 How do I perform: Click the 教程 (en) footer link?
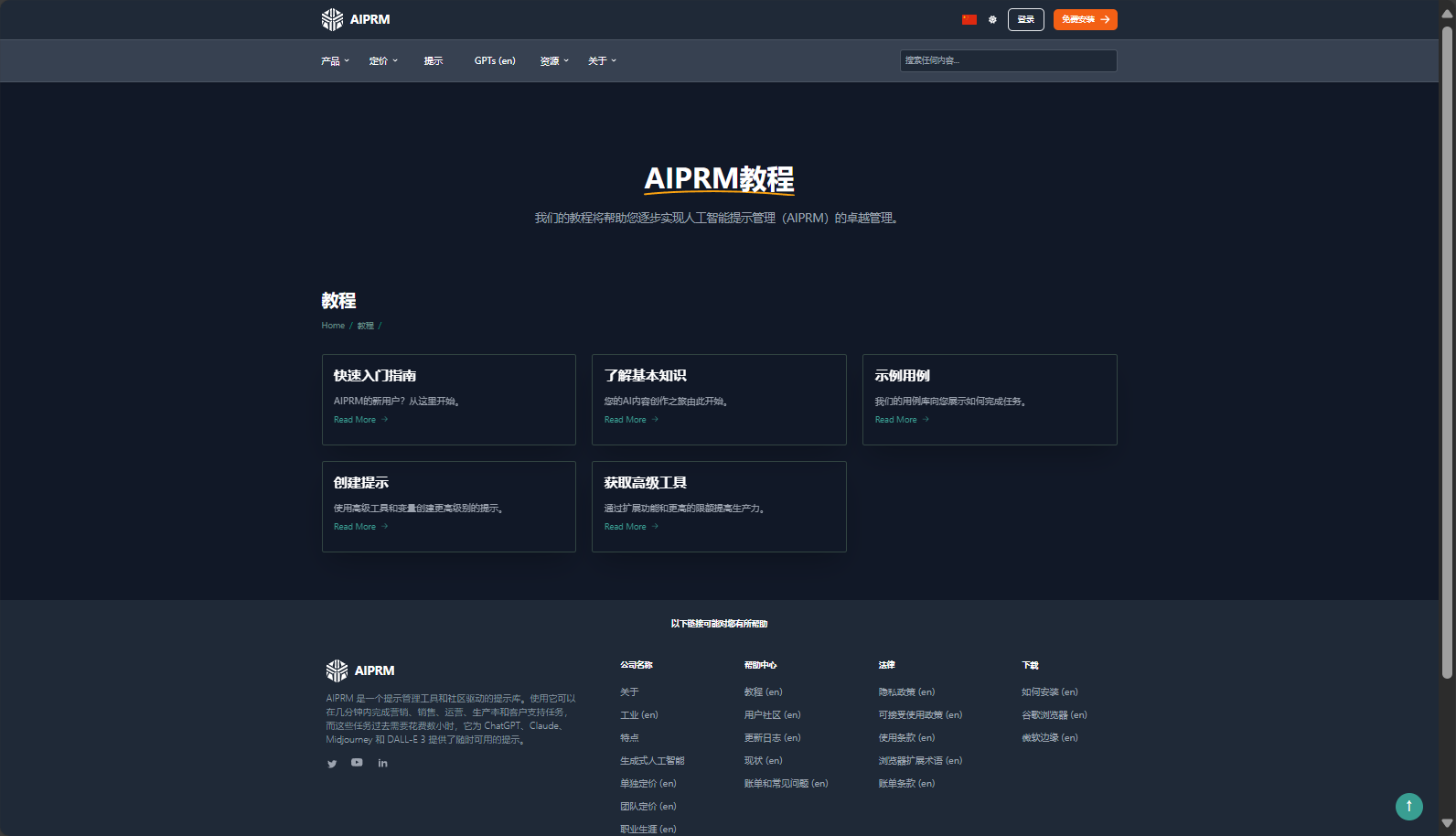click(x=764, y=692)
